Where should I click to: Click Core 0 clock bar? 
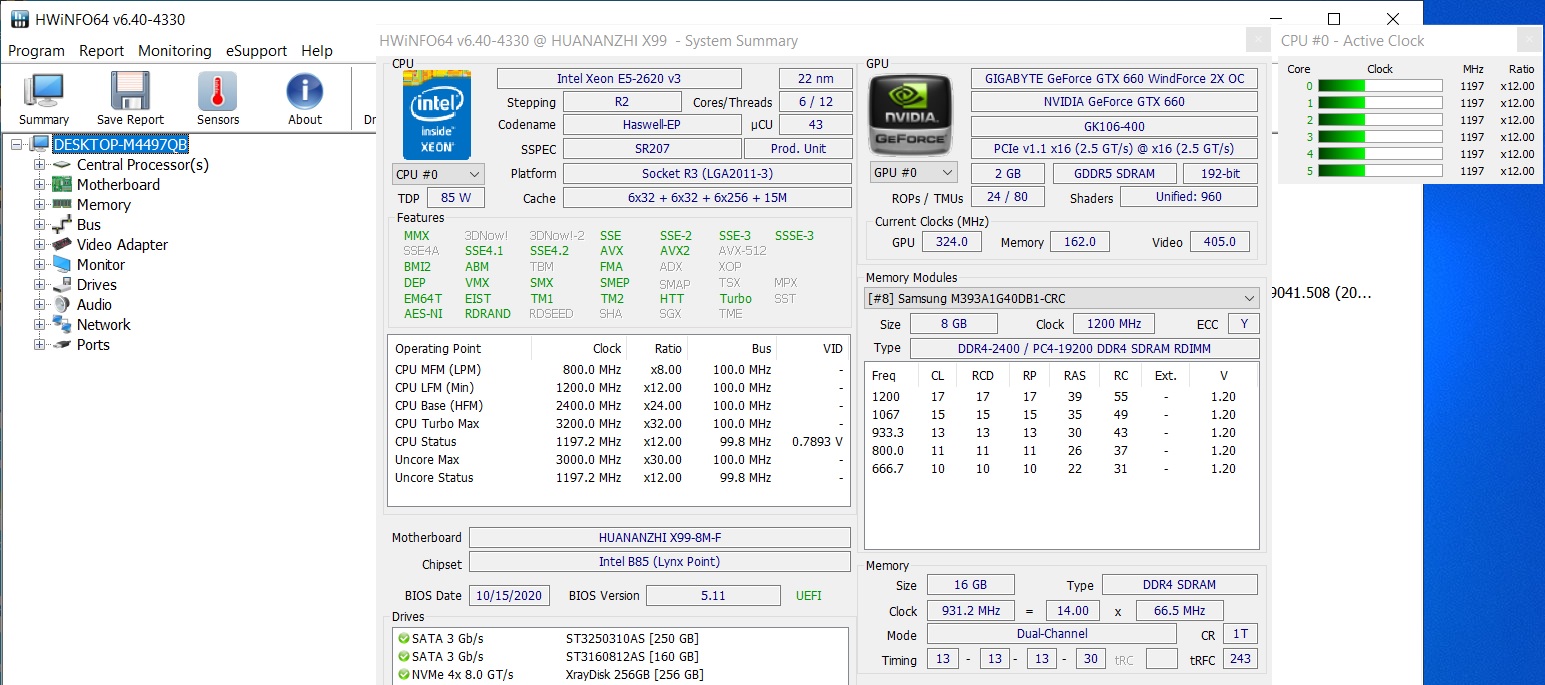[1380, 86]
